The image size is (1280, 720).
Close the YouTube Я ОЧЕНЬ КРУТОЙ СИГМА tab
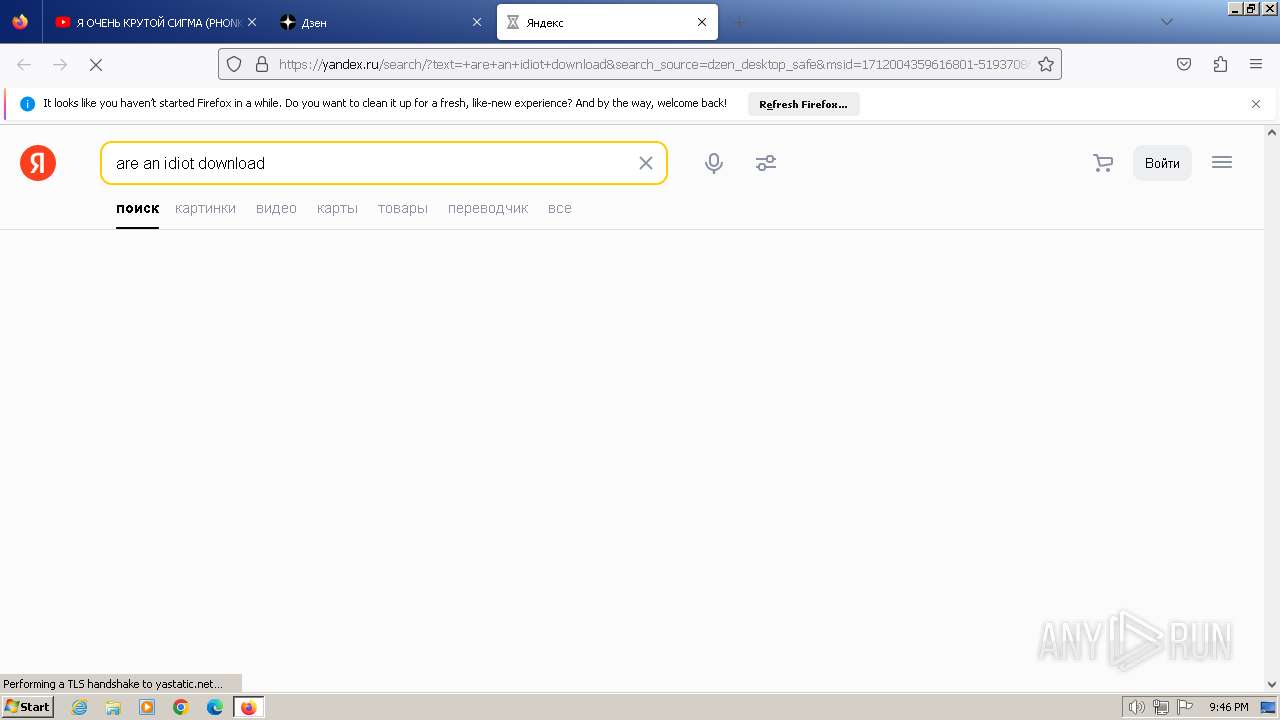pos(251,22)
